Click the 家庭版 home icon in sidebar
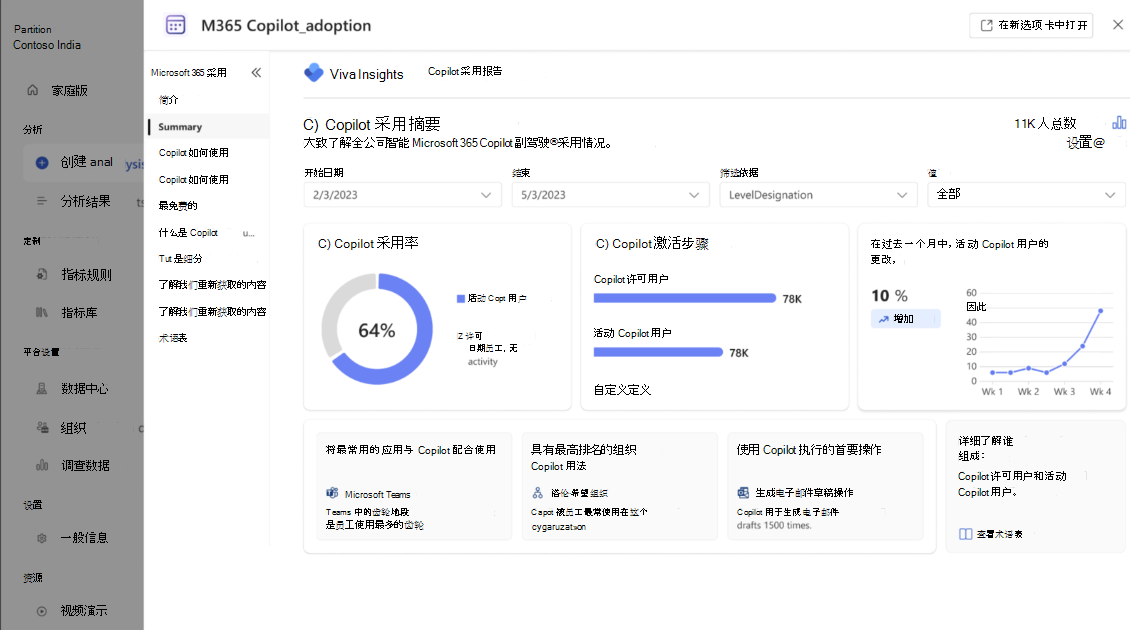 click(x=32, y=90)
